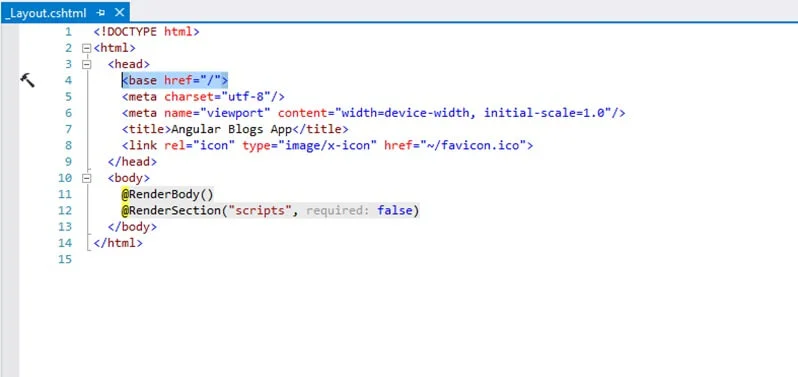This screenshot has height=377, width=798.
Task: Click the rel="icon" attribute
Action: pos(200,146)
